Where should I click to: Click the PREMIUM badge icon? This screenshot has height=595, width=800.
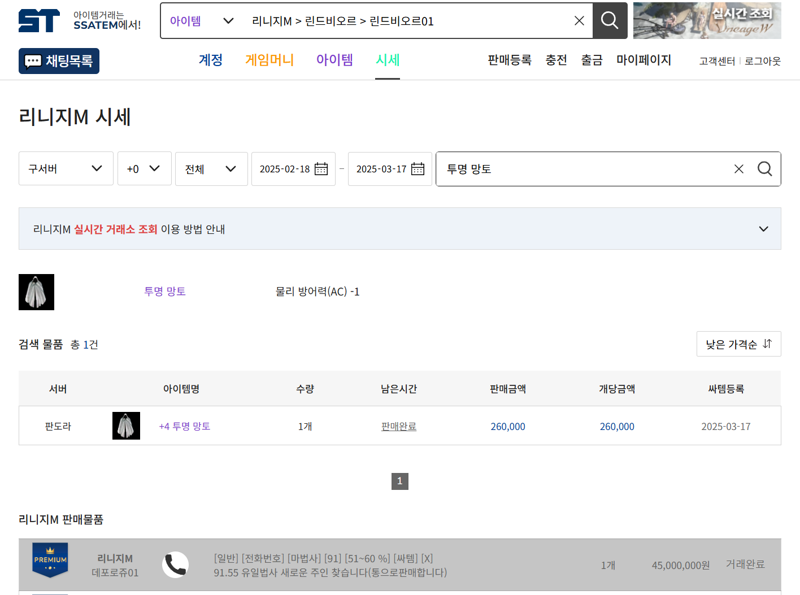[50, 560]
